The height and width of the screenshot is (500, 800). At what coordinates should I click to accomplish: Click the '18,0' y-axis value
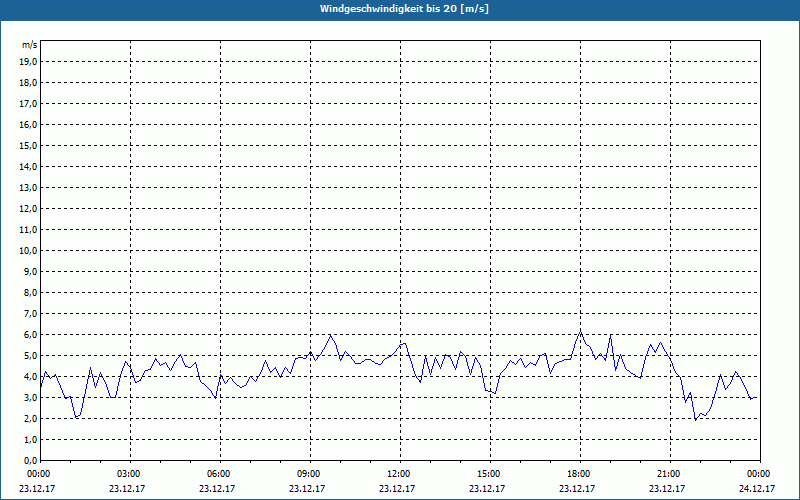28,83
